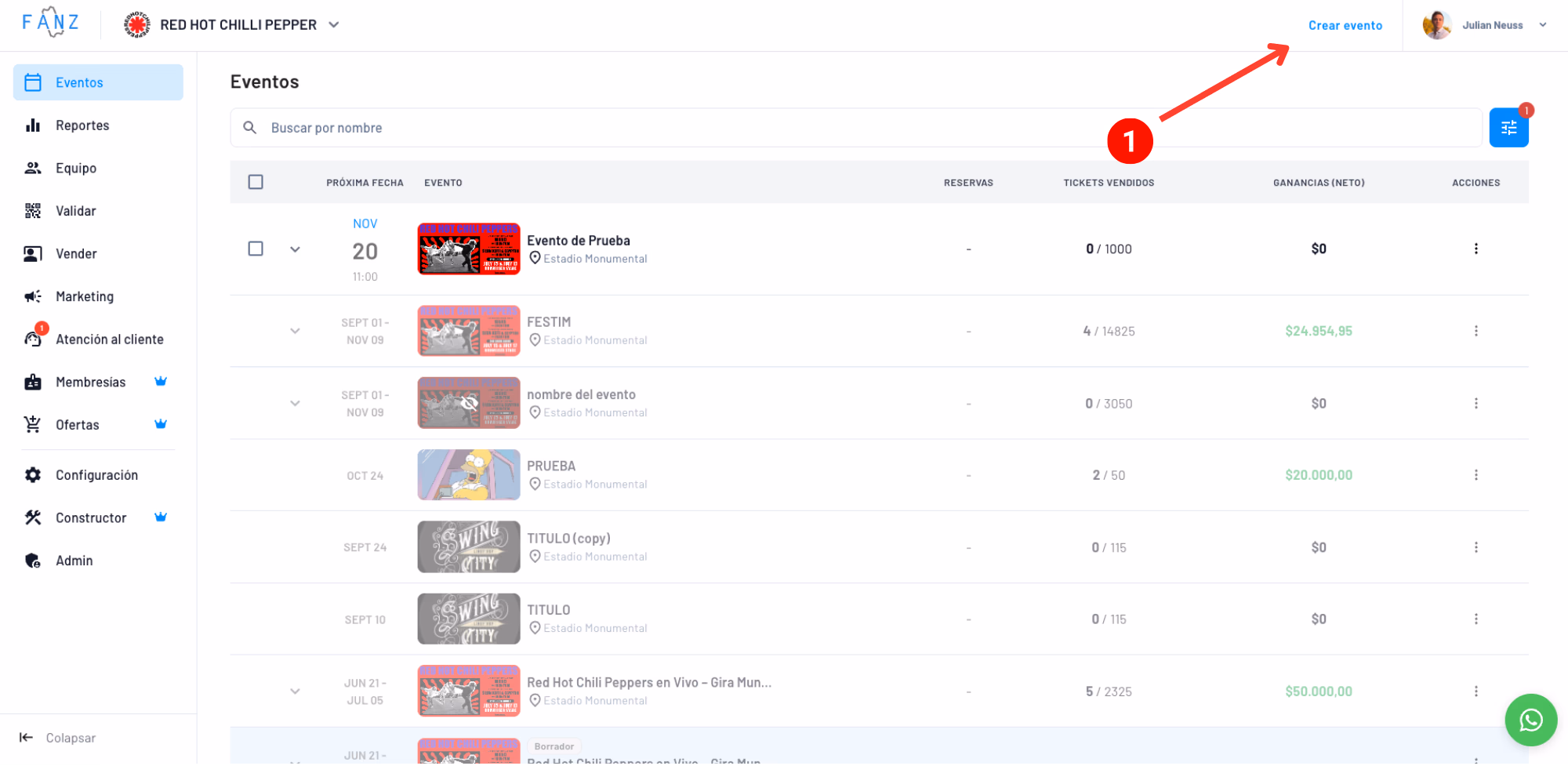Open three-dot actions menu for PRUEBA event
Viewport: 1568px width, 784px height.
[x=1475, y=475]
